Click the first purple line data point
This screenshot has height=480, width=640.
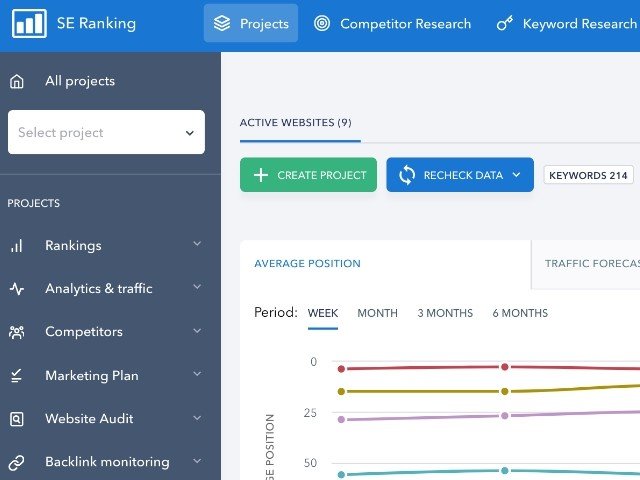(x=341, y=419)
